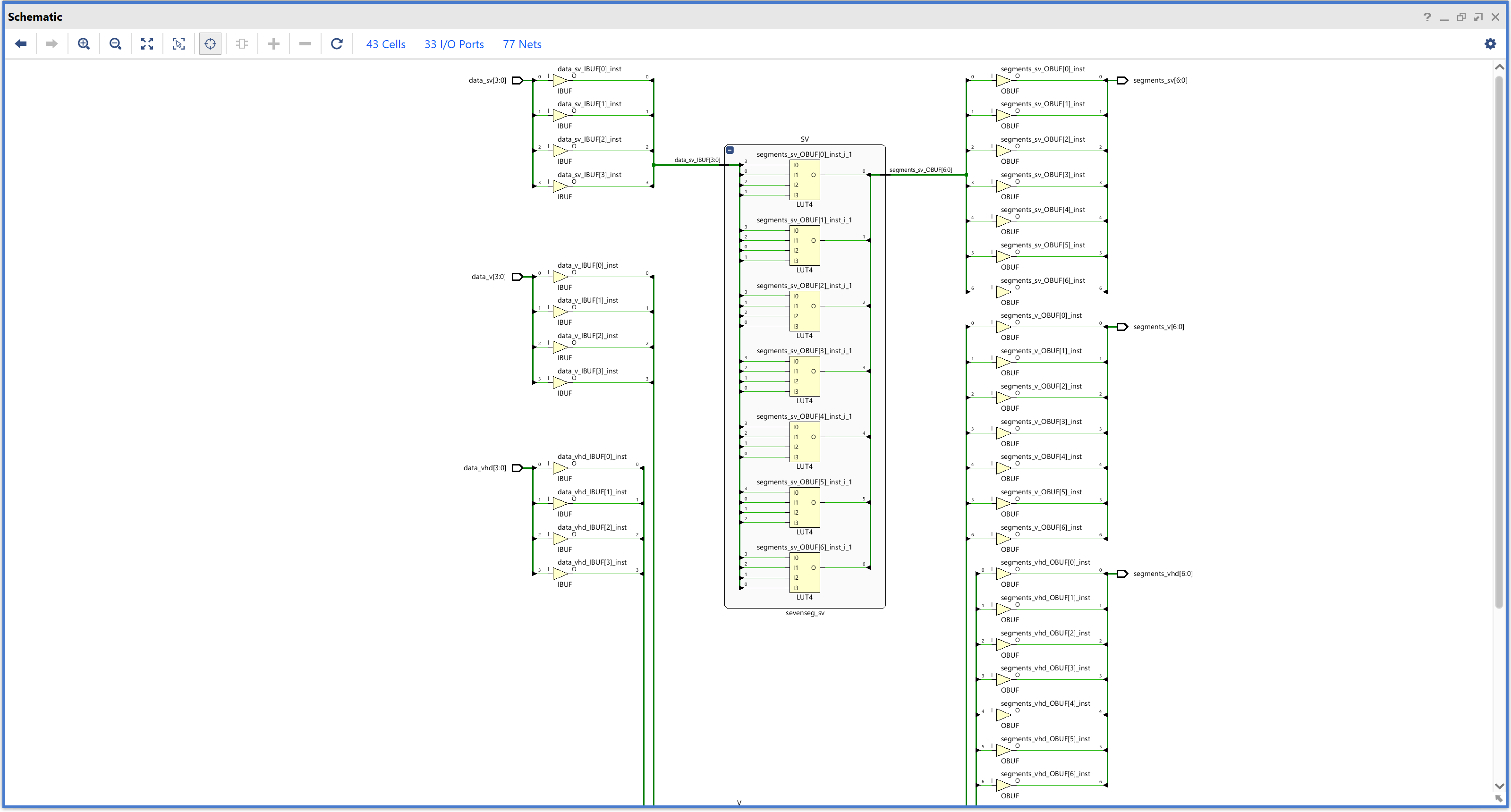Zoom out of the schematic
The width and height of the screenshot is (1511, 812).
pos(116,44)
